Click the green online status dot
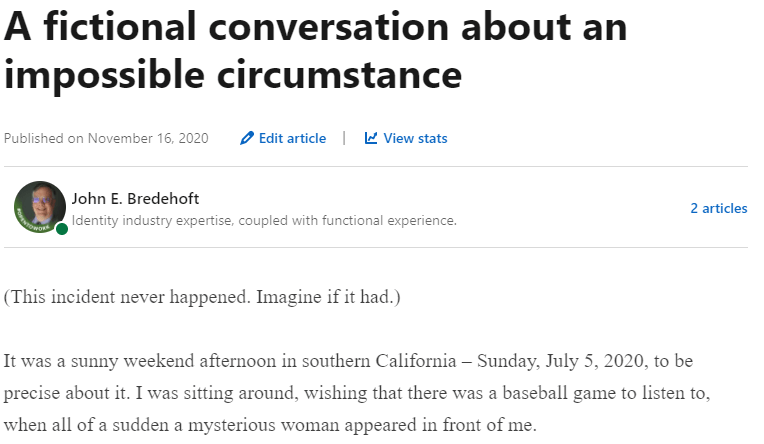 (x=62, y=229)
